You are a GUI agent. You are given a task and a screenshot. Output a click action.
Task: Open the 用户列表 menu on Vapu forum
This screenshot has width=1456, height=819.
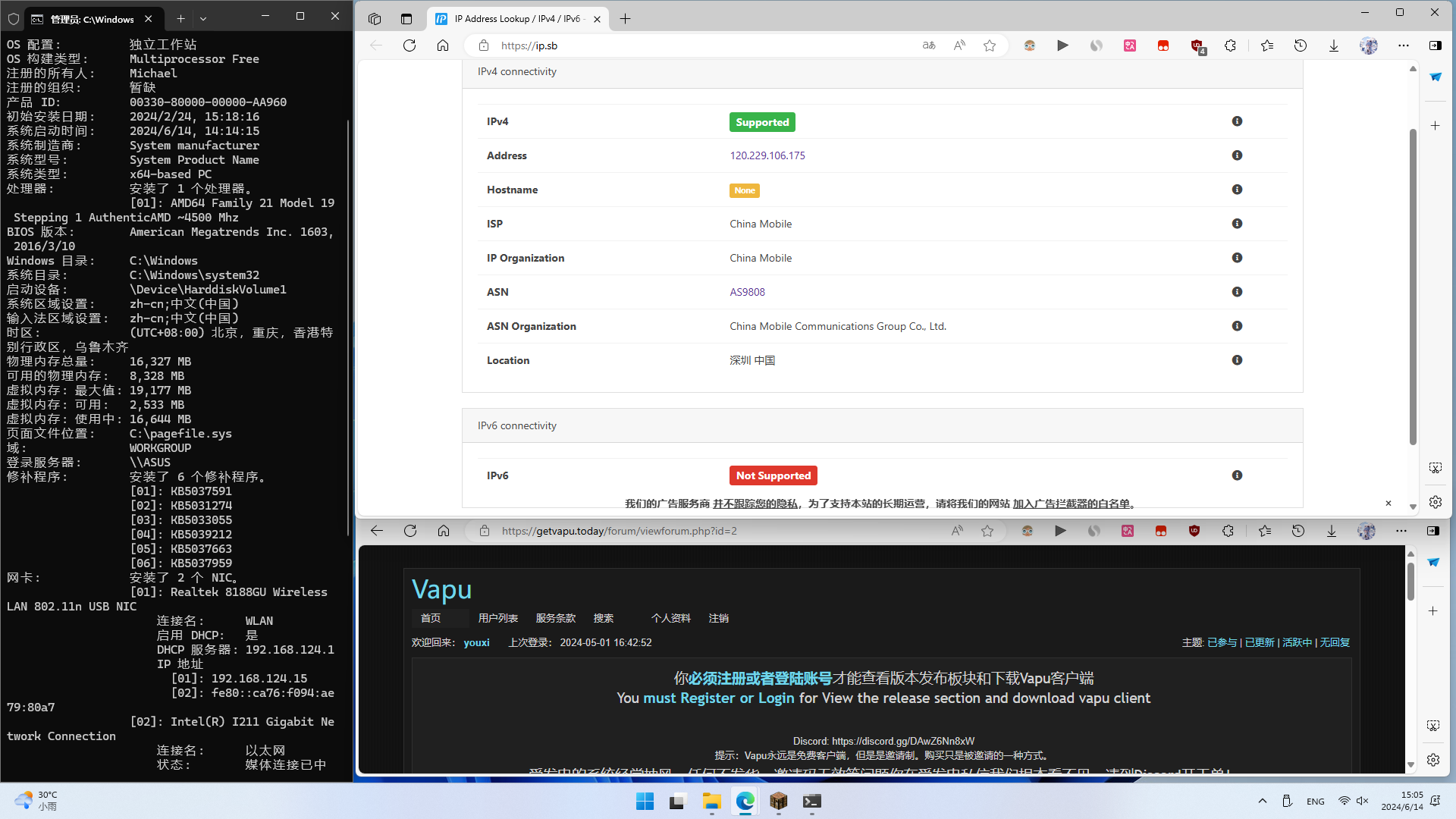(498, 618)
